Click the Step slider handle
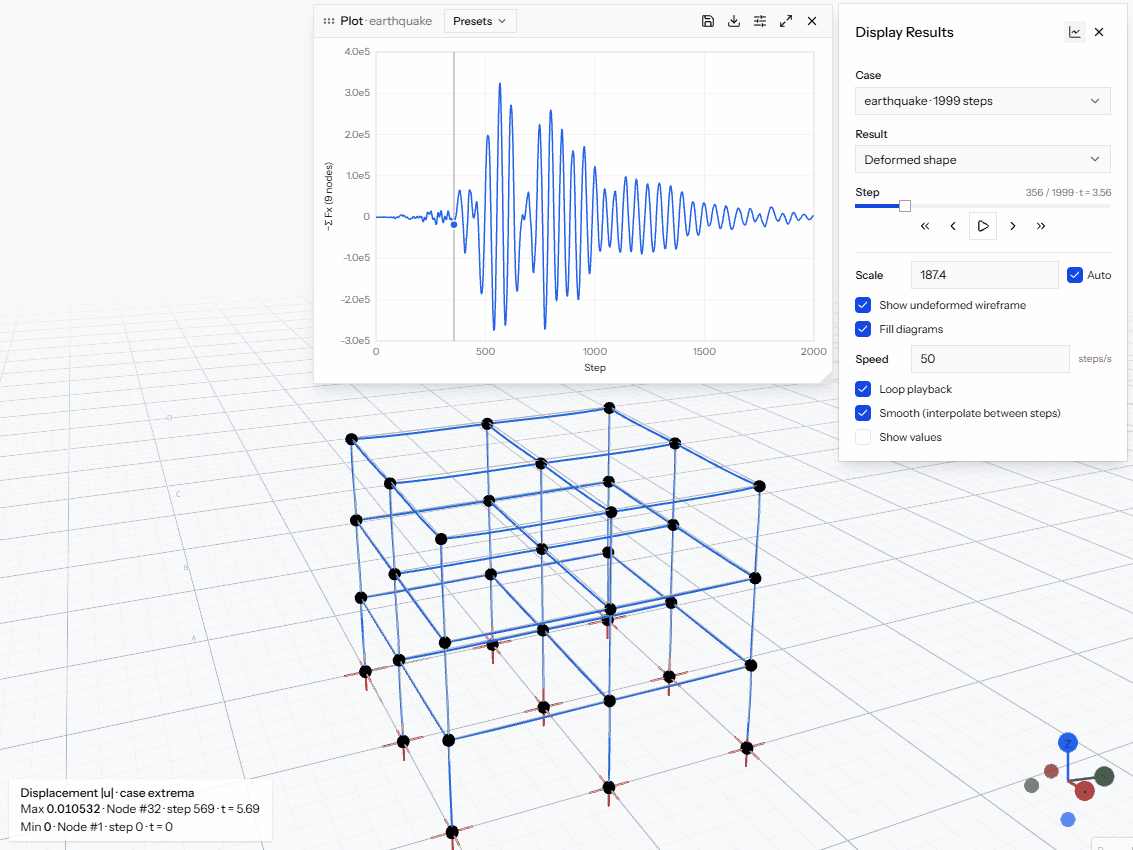 click(x=905, y=206)
